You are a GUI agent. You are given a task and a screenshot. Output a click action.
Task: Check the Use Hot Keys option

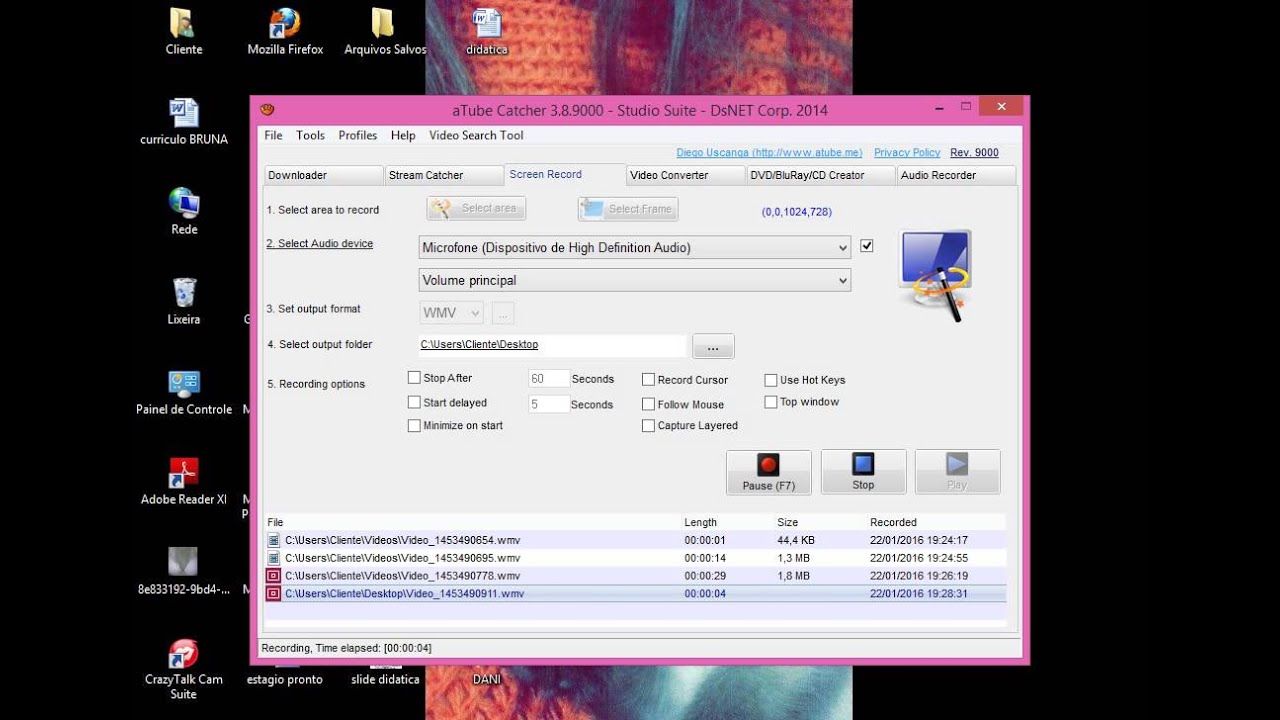coord(771,380)
